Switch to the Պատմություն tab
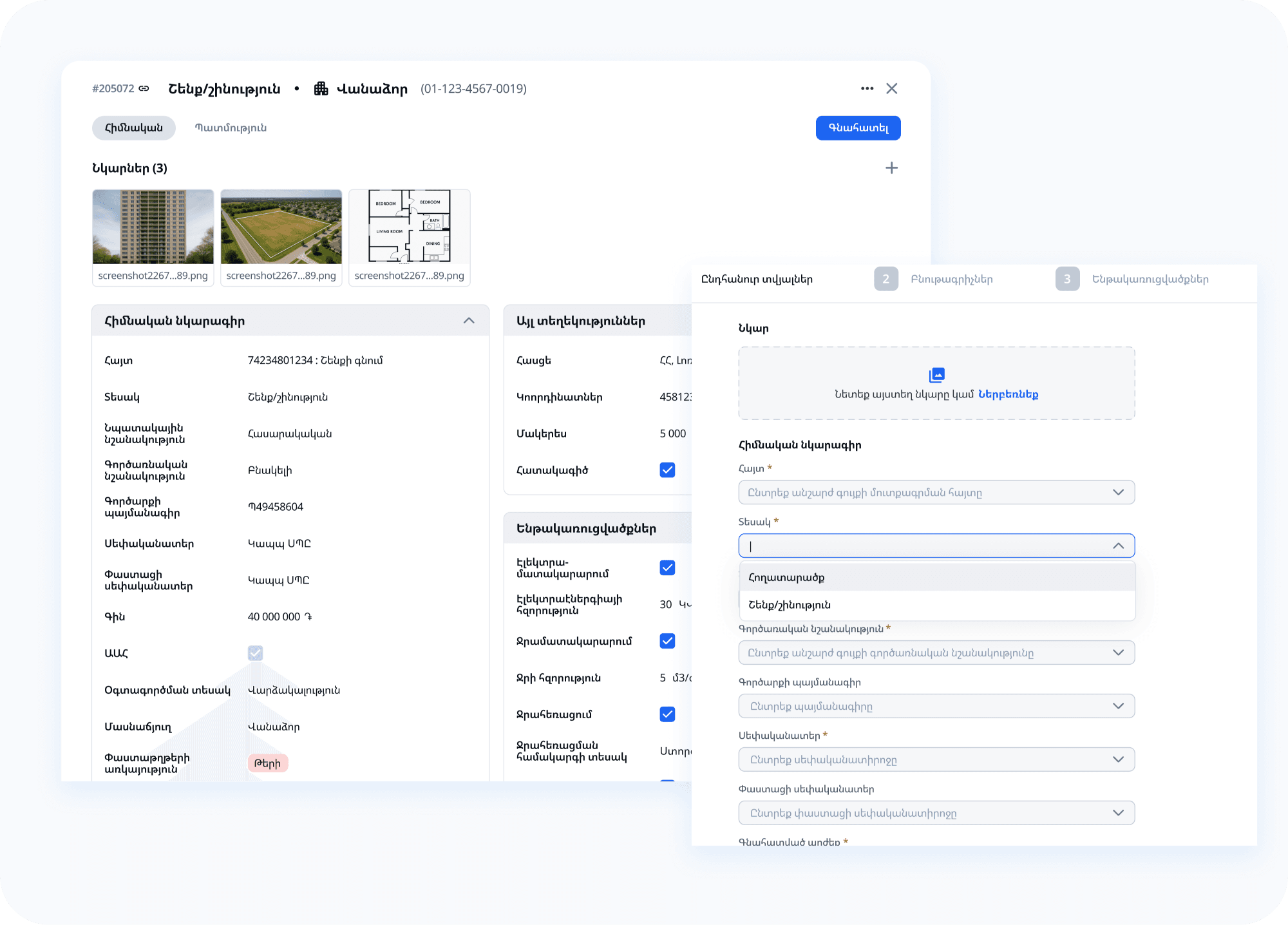Viewport: 1288px width, 925px height. 231,128
